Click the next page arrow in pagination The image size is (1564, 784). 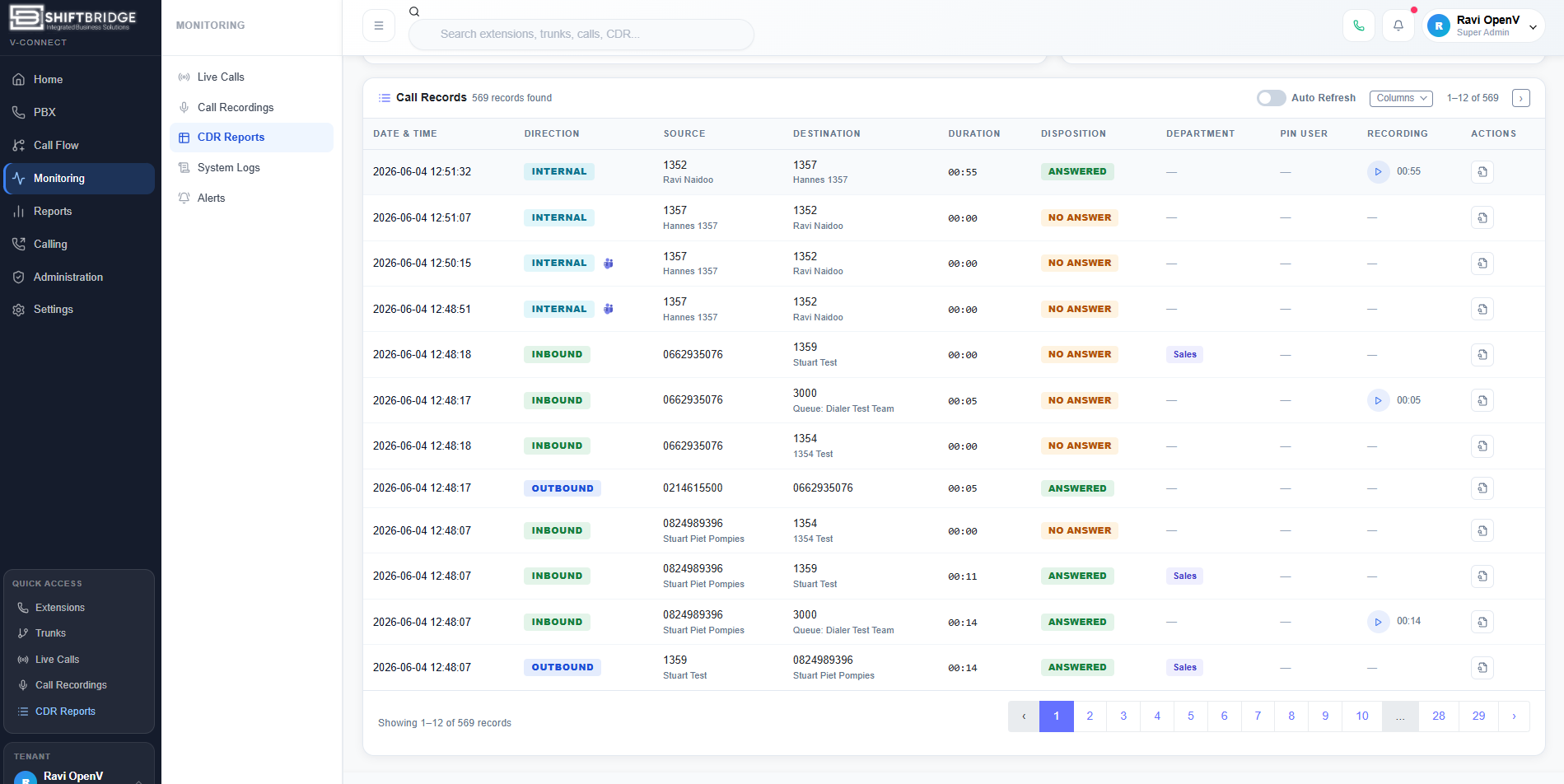tap(1514, 716)
